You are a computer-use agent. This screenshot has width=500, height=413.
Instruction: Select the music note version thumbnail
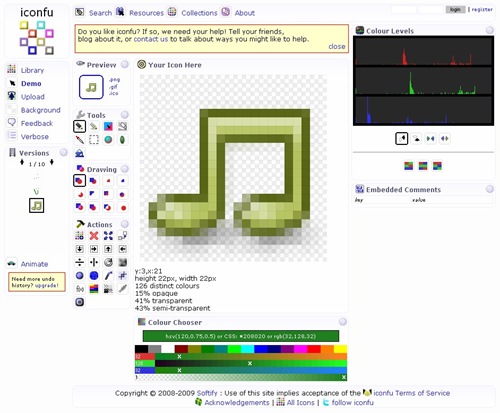36,205
